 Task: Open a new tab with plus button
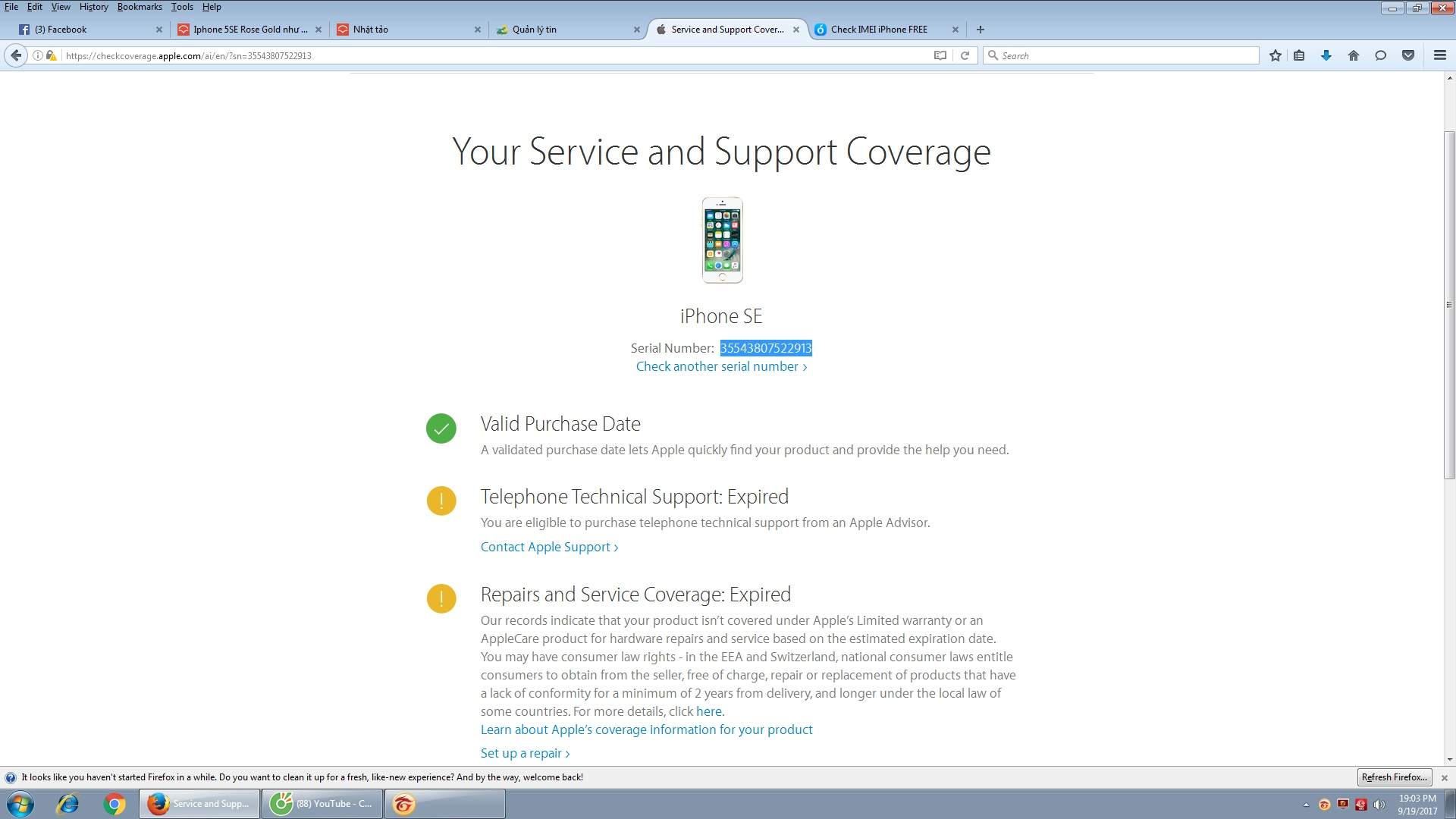(x=981, y=30)
